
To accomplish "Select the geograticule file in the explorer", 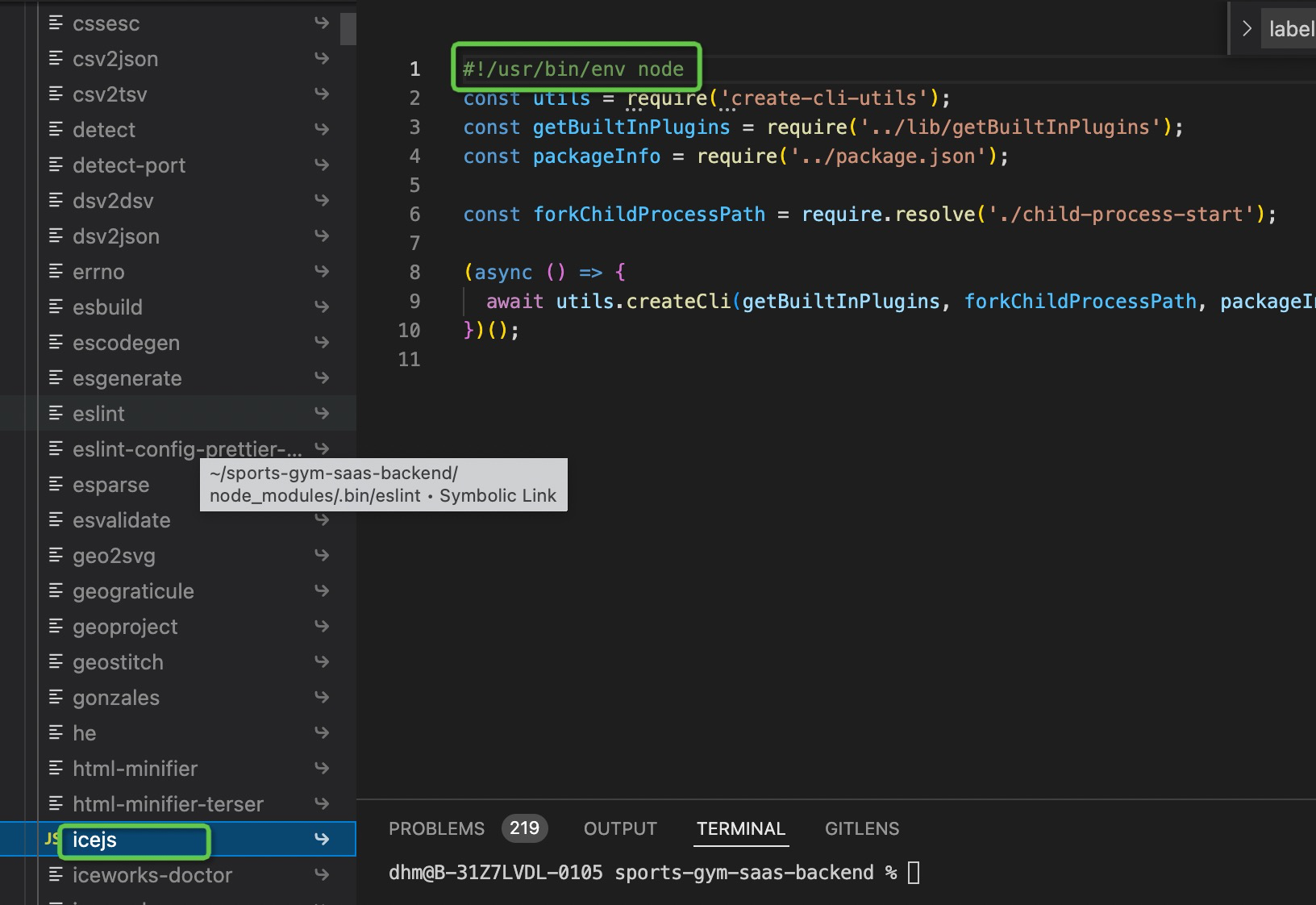I will click(133, 590).
